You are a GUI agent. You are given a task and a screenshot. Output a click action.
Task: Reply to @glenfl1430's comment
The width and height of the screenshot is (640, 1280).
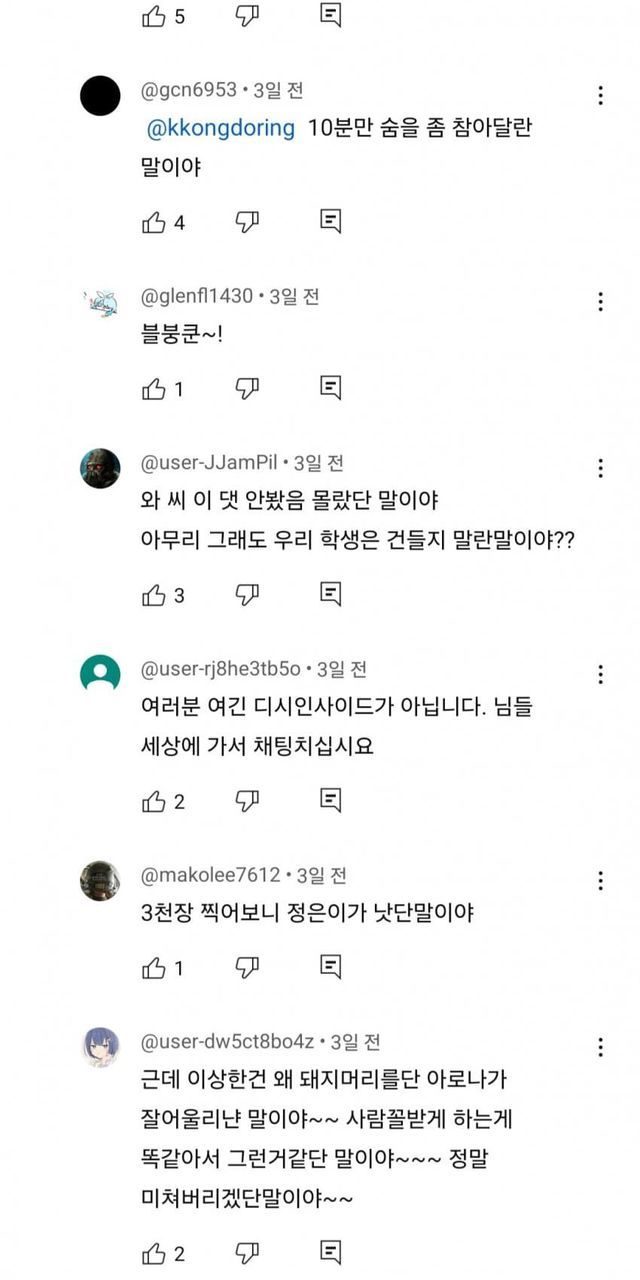pos(331,387)
